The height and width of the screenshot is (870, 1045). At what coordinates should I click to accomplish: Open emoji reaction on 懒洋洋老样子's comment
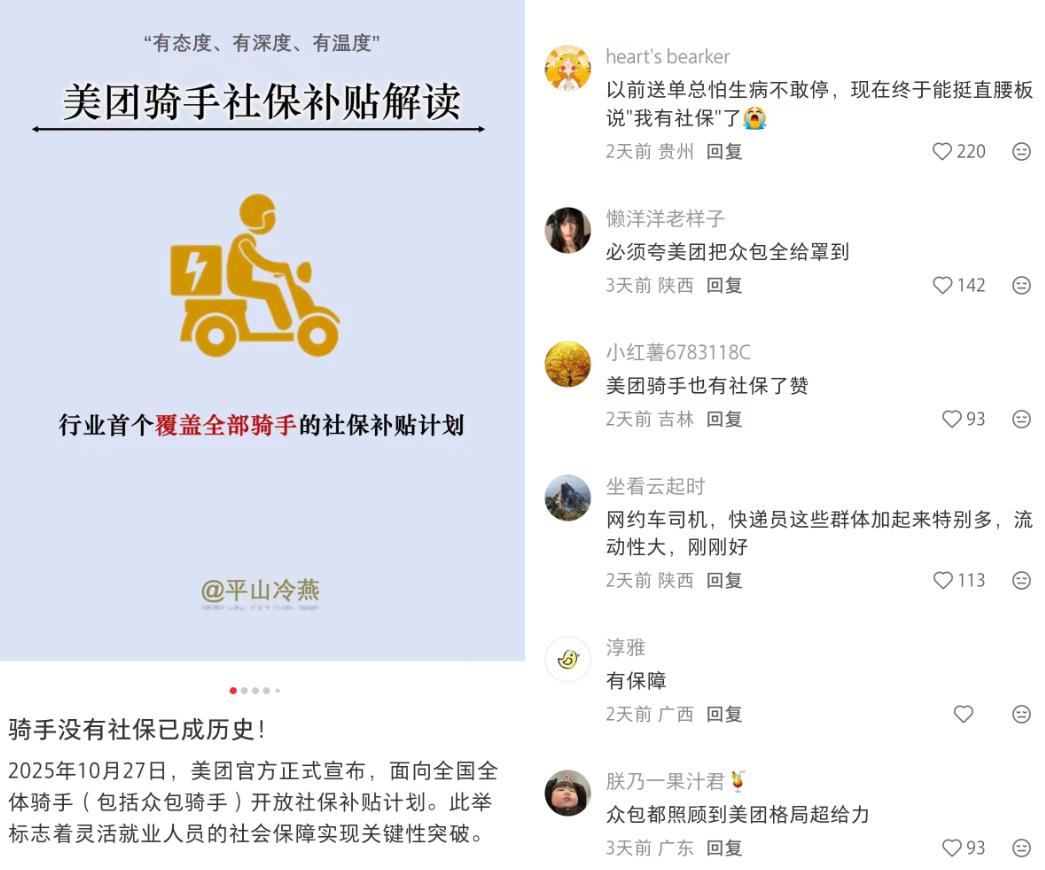1021,285
